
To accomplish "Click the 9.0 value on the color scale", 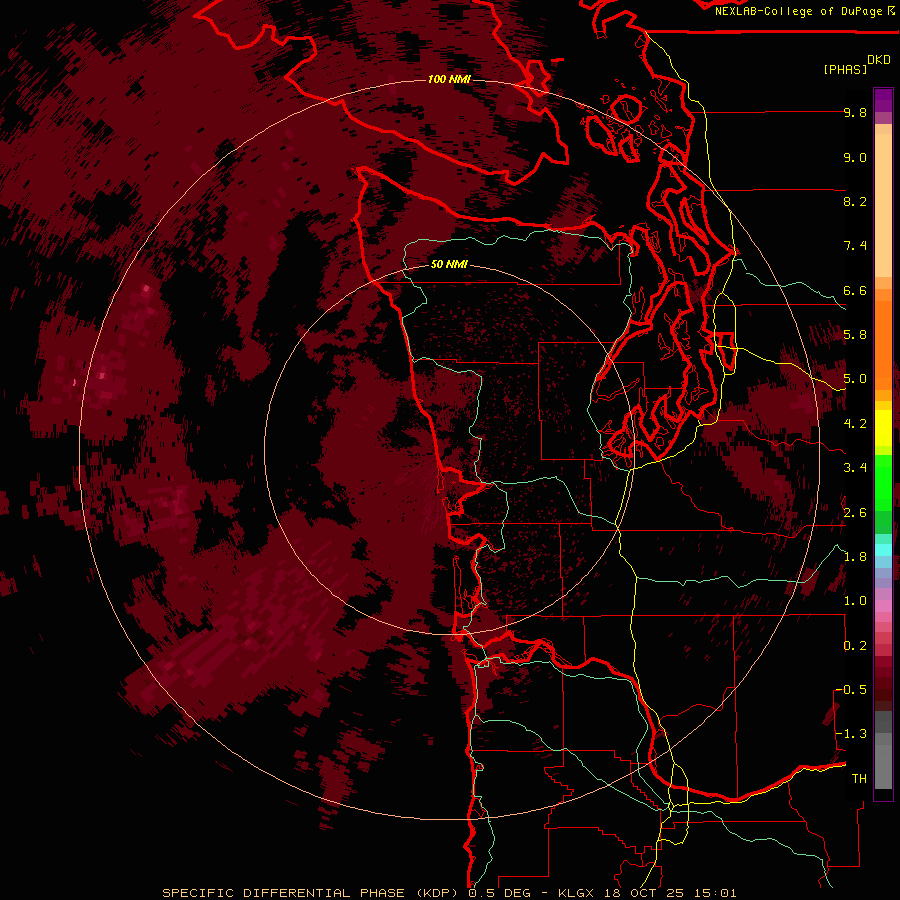I will (x=855, y=157).
